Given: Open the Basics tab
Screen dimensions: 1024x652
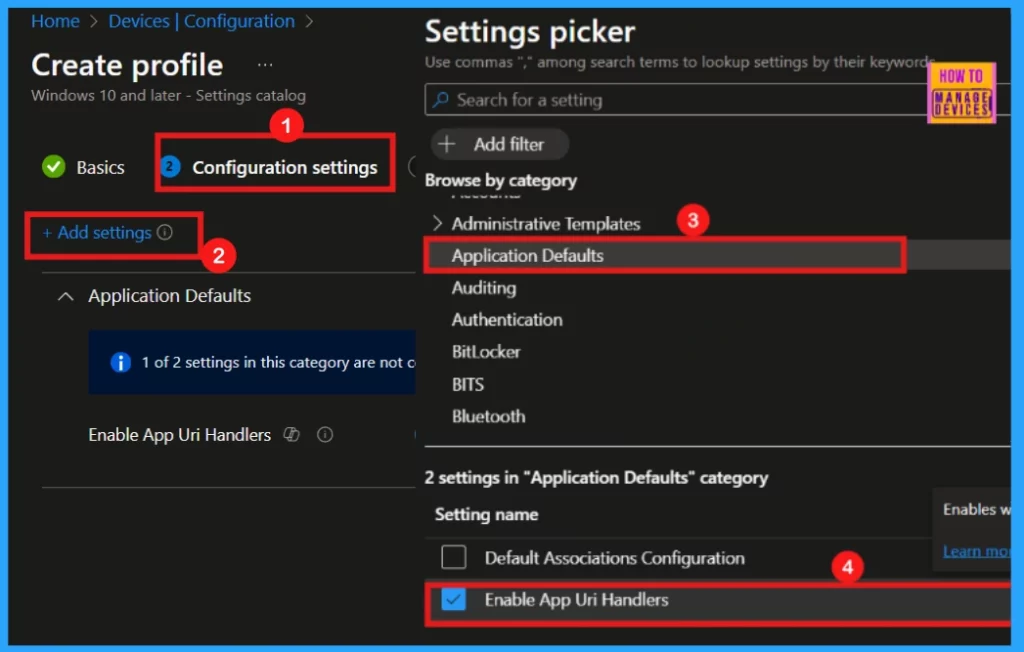Looking at the screenshot, I should tap(100, 167).
